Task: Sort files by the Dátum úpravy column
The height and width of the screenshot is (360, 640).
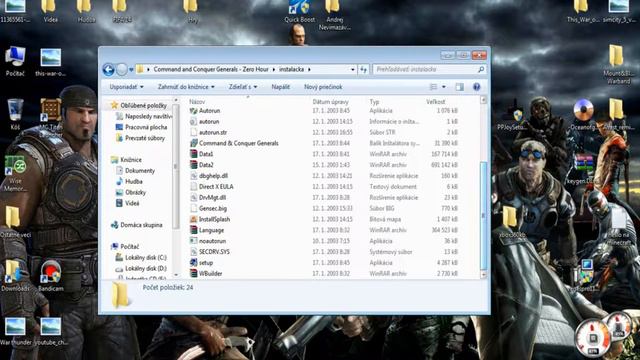Action: (331, 102)
